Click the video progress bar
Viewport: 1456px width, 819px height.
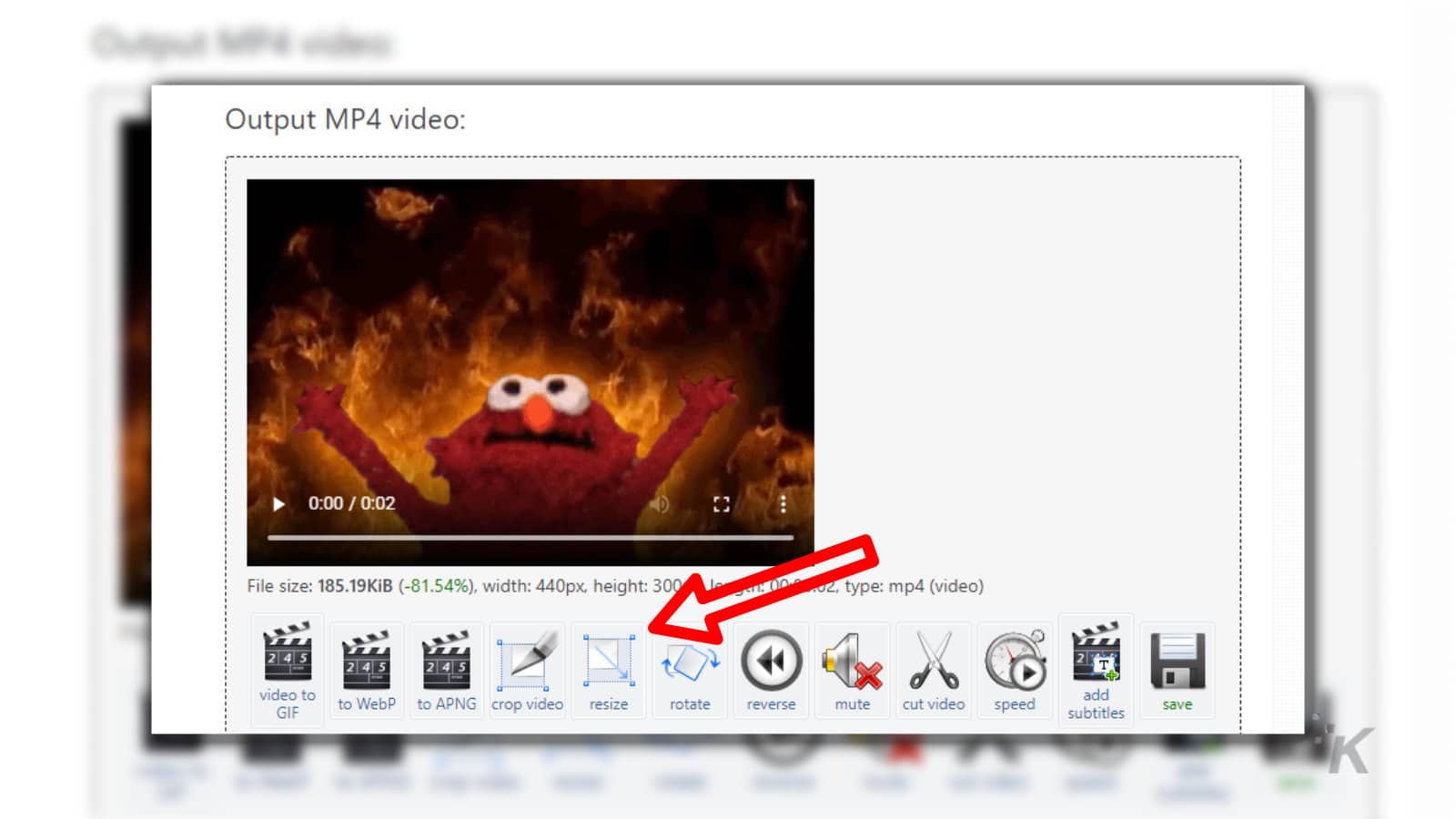click(531, 538)
